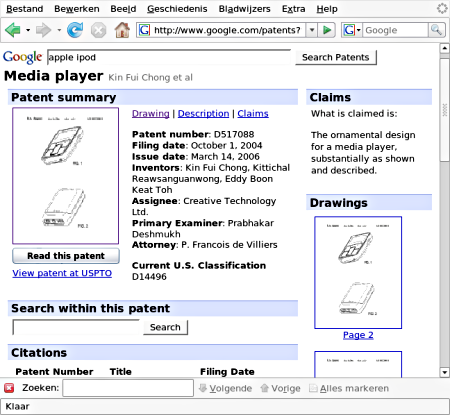Click the browser Google search box
Screen dimensions: 450x415
coord(395,30)
